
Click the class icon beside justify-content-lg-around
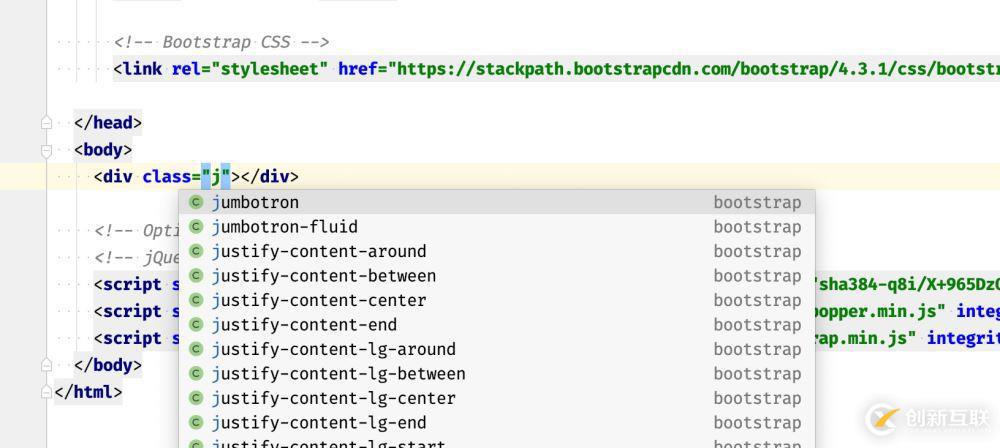(196, 349)
